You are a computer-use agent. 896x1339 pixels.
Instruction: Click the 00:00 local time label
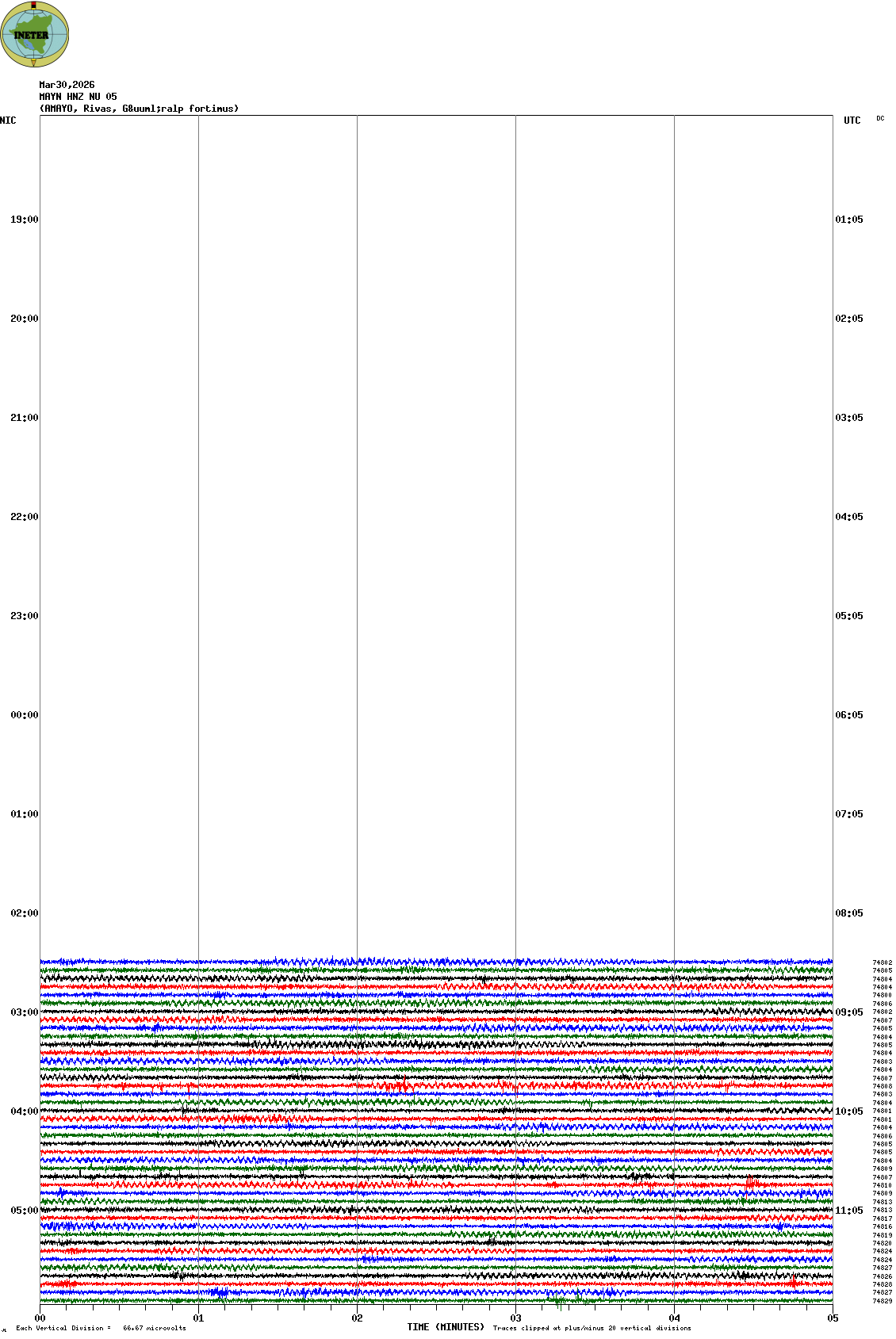click(x=24, y=715)
